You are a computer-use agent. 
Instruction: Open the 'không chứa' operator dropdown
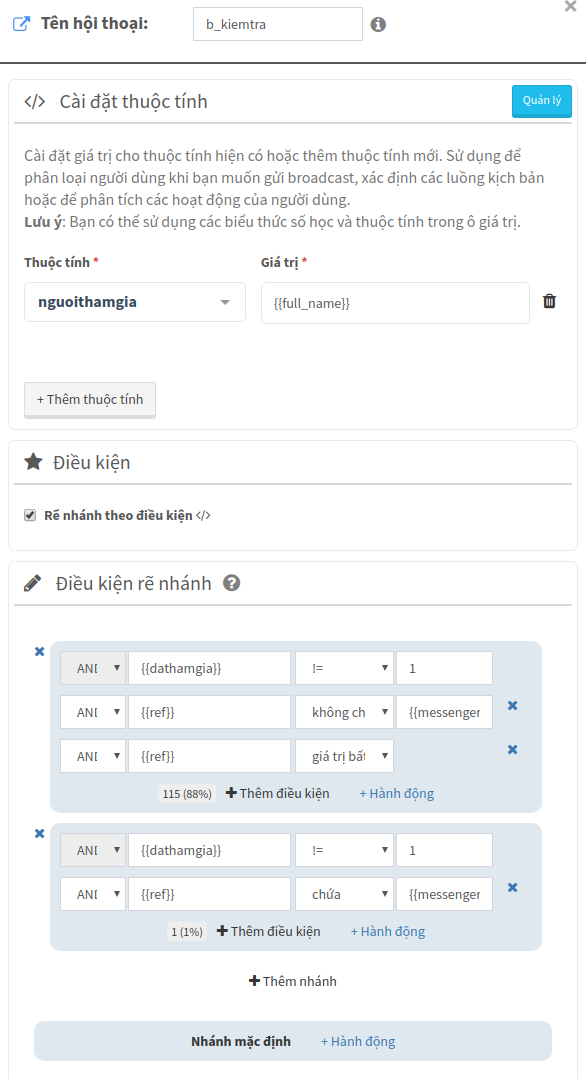coord(345,712)
